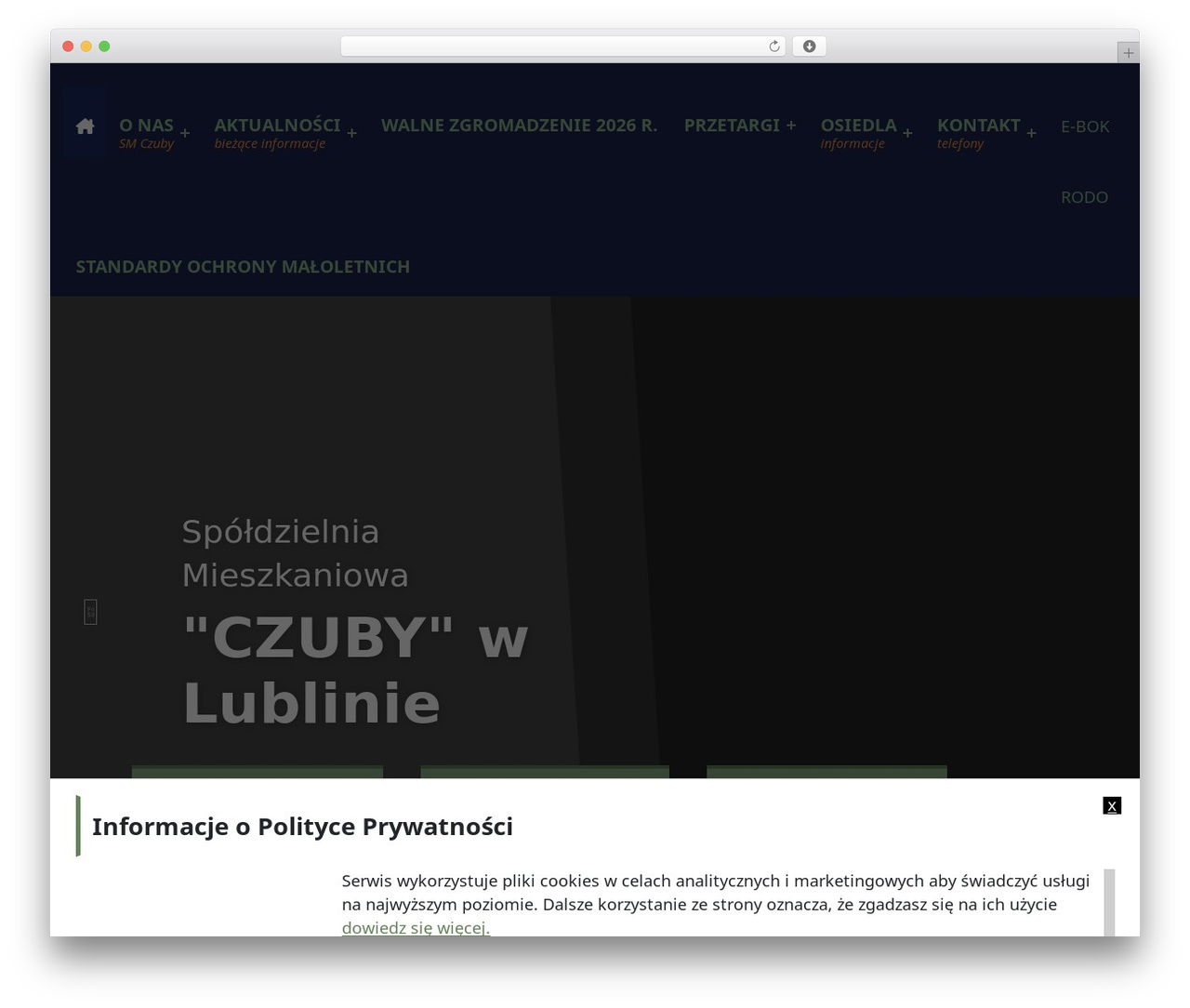Click the cookie notice scrollbar
This screenshot has height=1008, width=1190.
(1109, 903)
